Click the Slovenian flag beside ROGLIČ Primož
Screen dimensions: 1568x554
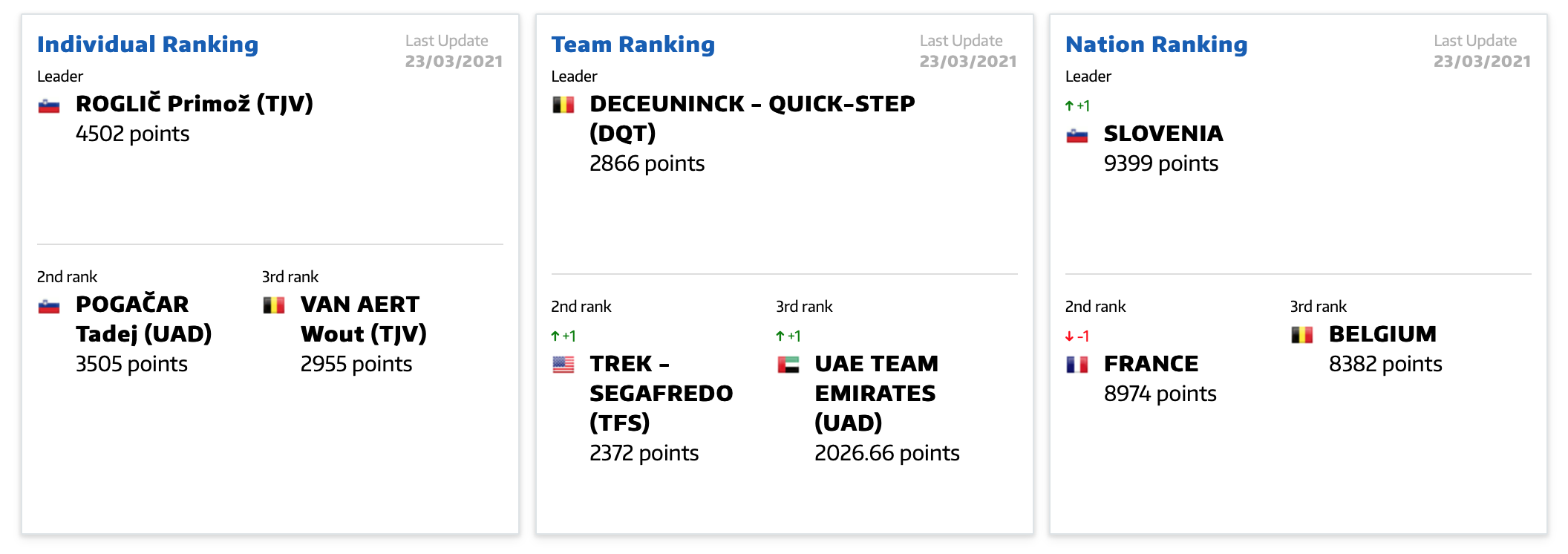[x=49, y=105]
